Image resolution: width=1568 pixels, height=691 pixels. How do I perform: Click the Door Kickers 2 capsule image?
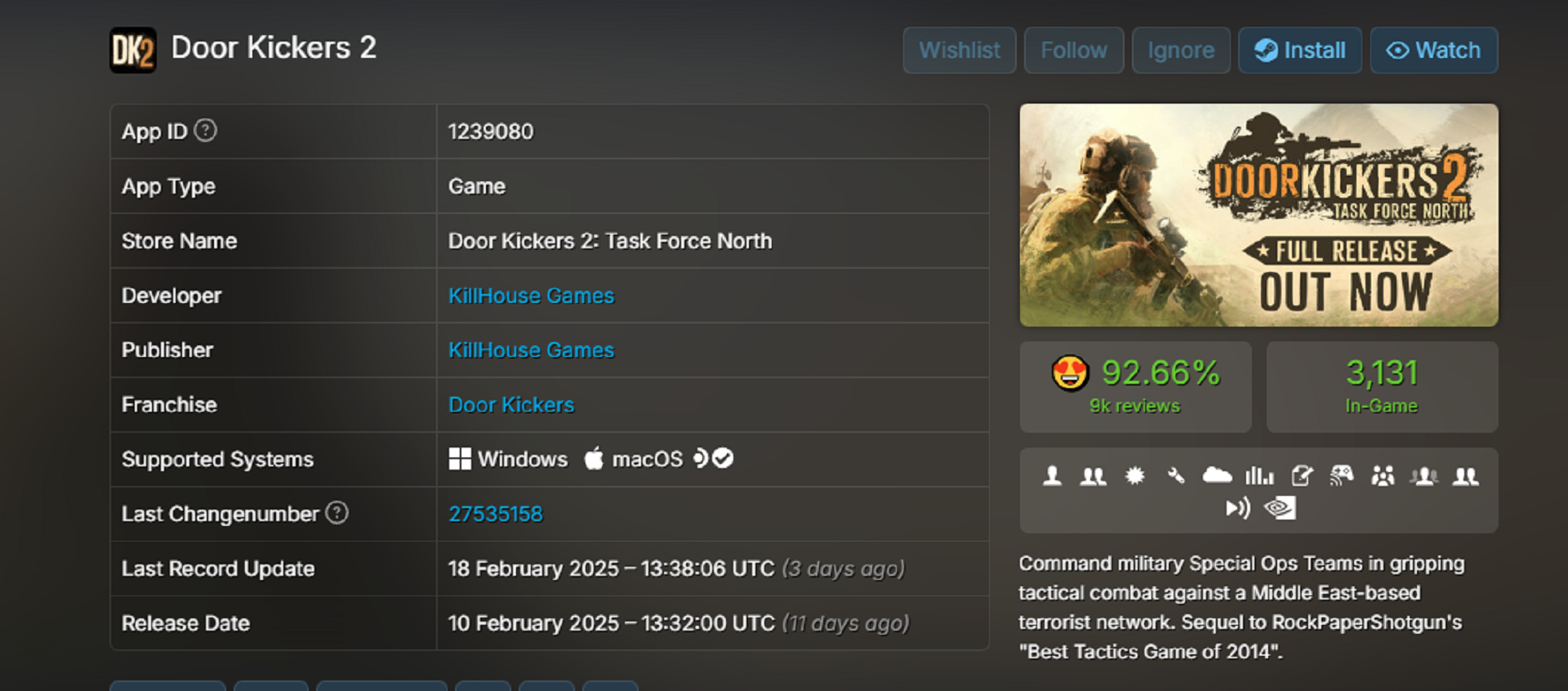1258,215
